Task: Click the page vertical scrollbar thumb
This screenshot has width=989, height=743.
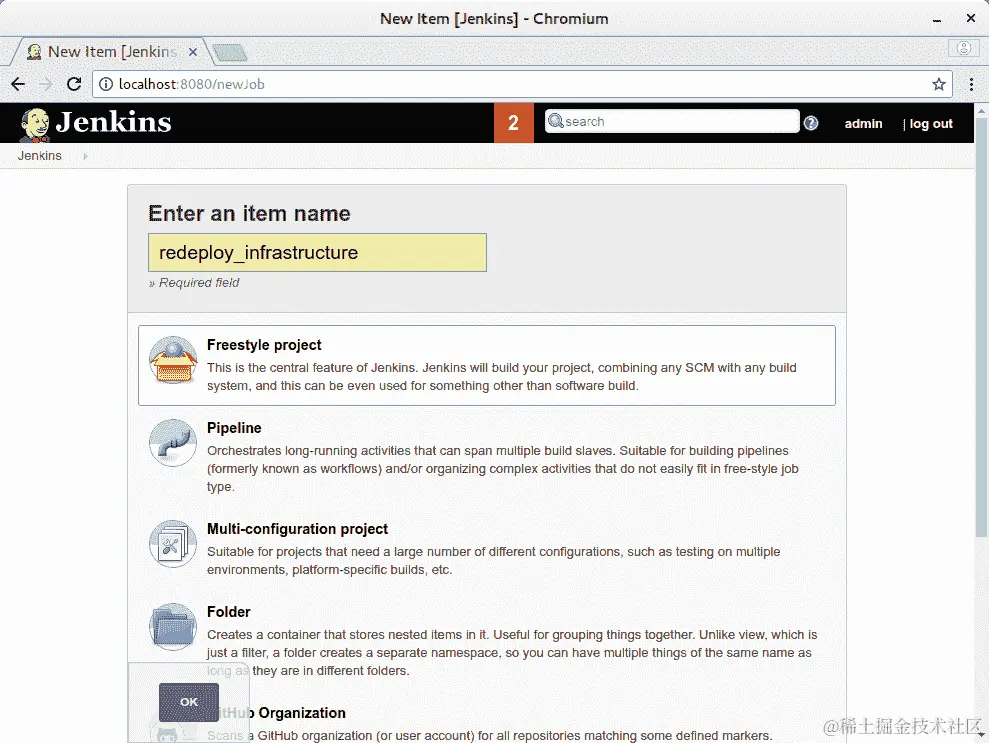Action: (981, 327)
